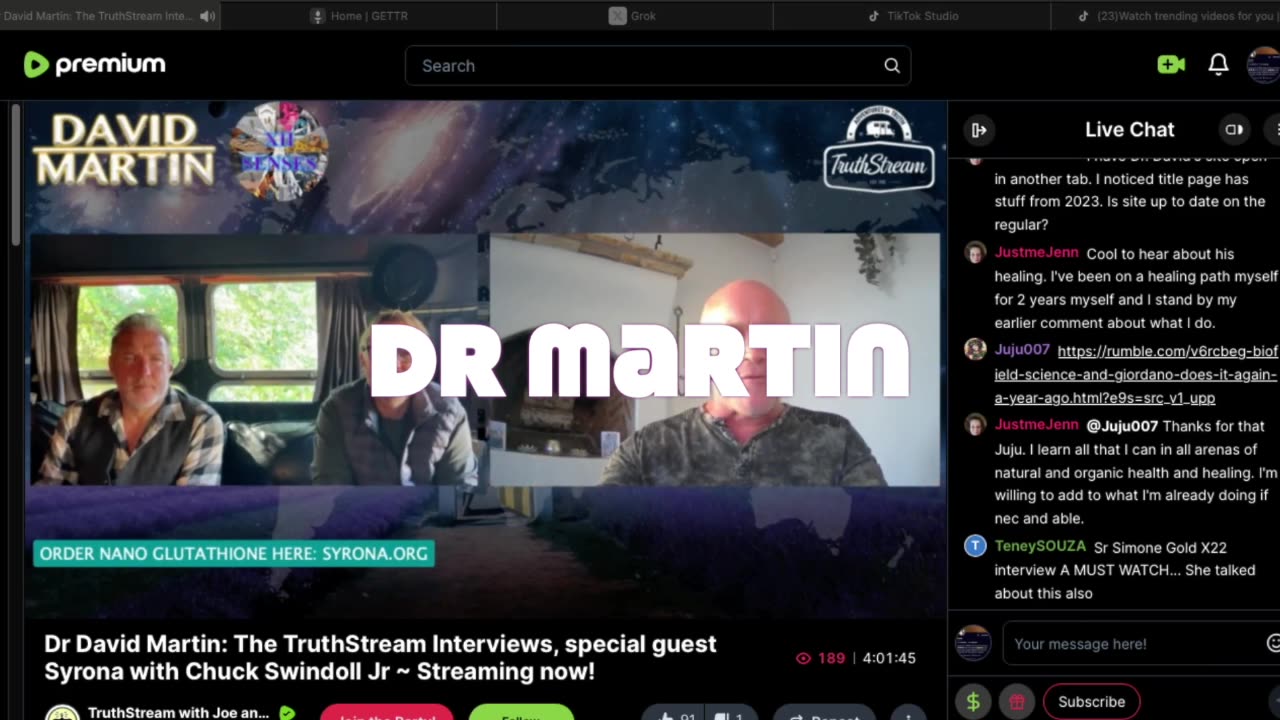Click the dollar sign Rant icon
The height and width of the screenshot is (720, 1280).
coord(973,702)
